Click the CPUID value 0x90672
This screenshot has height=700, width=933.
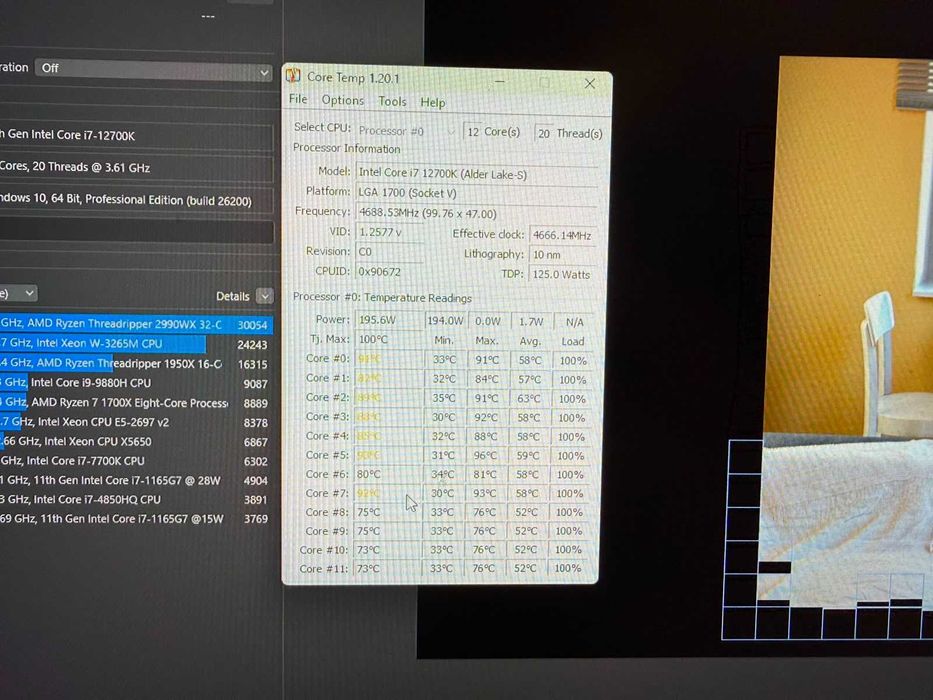click(x=389, y=271)
